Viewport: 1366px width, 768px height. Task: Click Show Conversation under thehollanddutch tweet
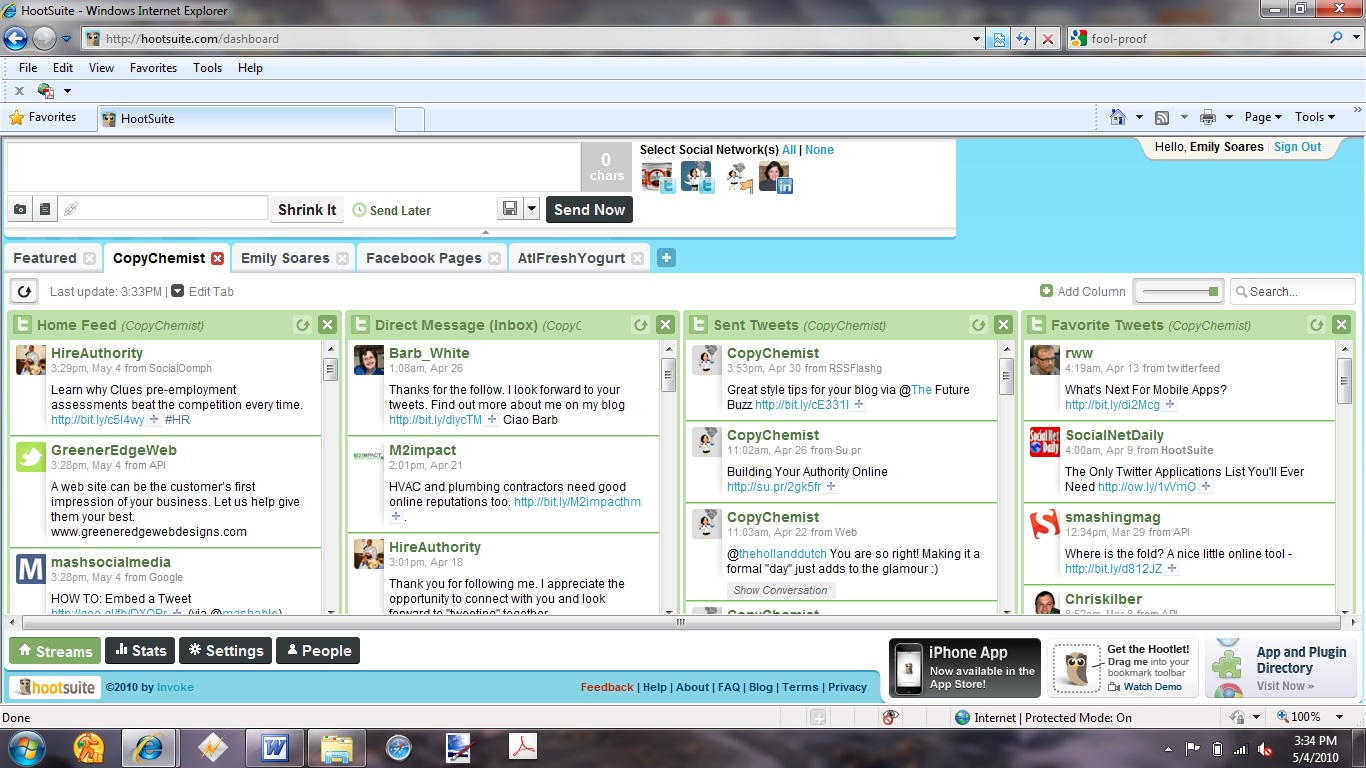(780, 590)
